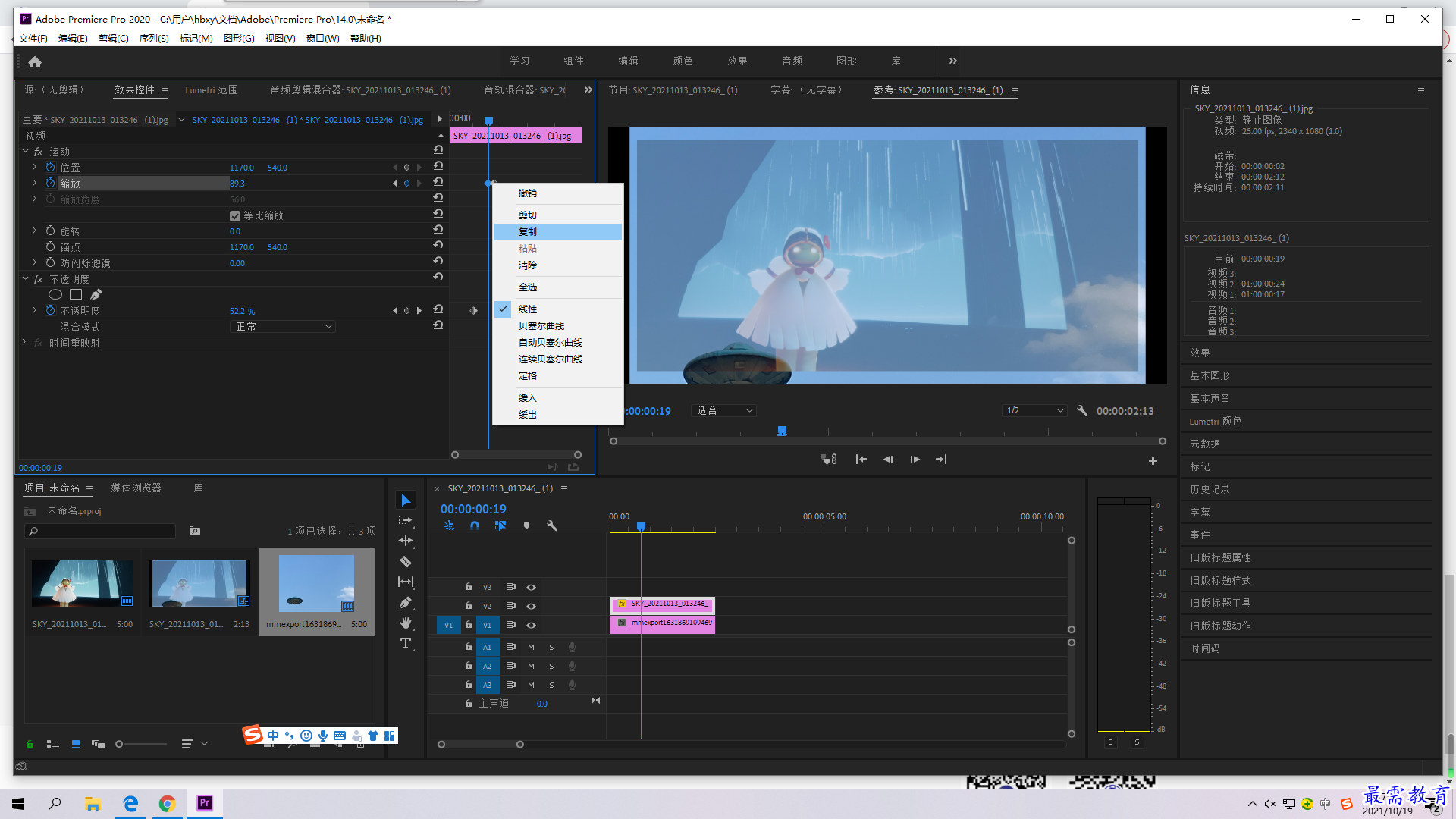The height and width of the screenshot is (819, 1456).
Task: Open the File (文件) menu
Action: point(33,38)
